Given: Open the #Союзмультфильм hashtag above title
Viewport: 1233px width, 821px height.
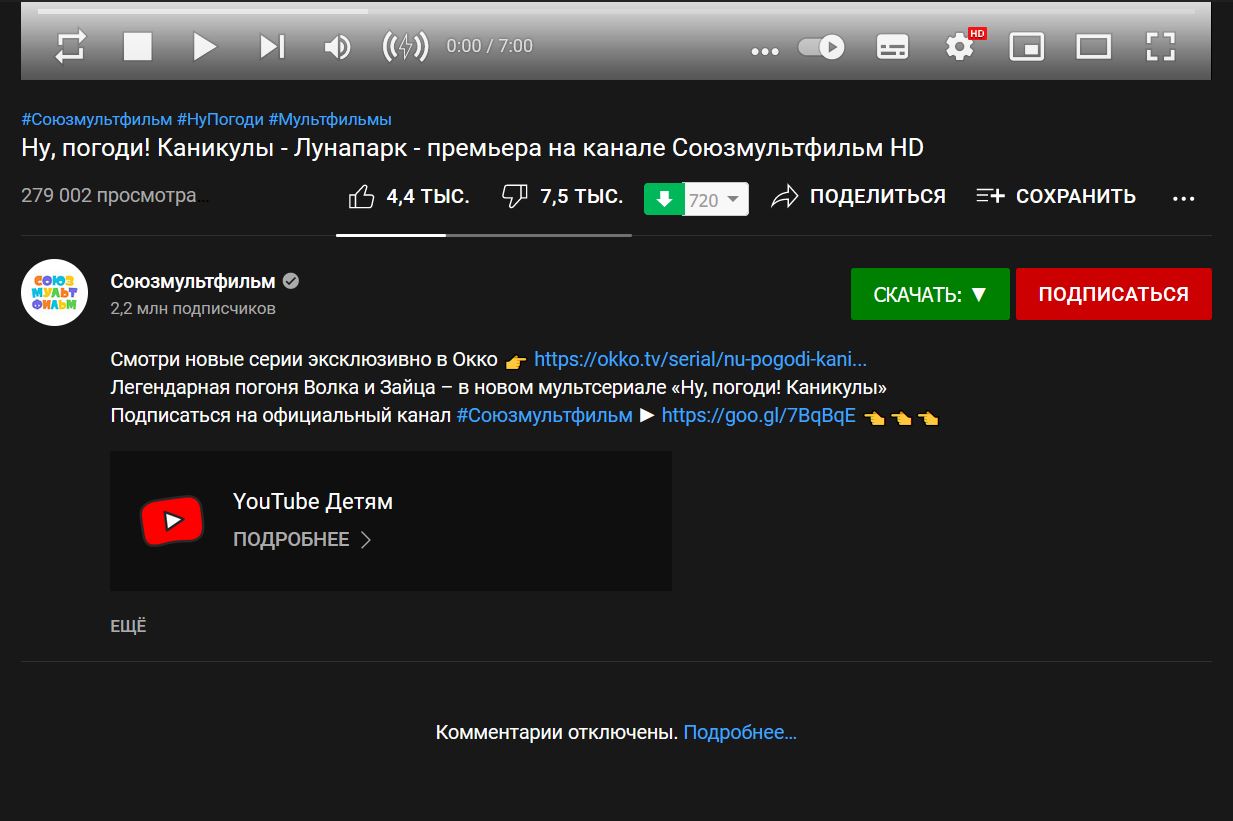Looking at the screenshot, I should (97, 119).
